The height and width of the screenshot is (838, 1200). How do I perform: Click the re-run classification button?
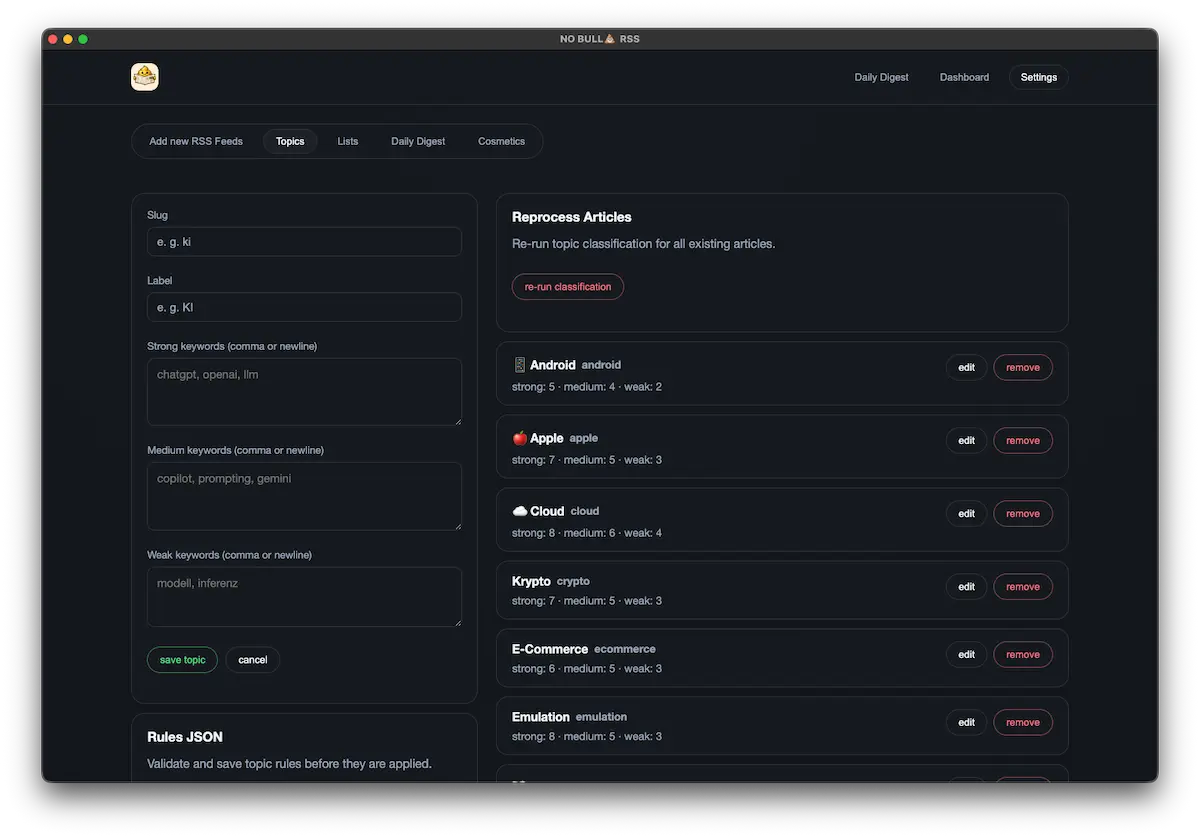[x=567, y=286]
